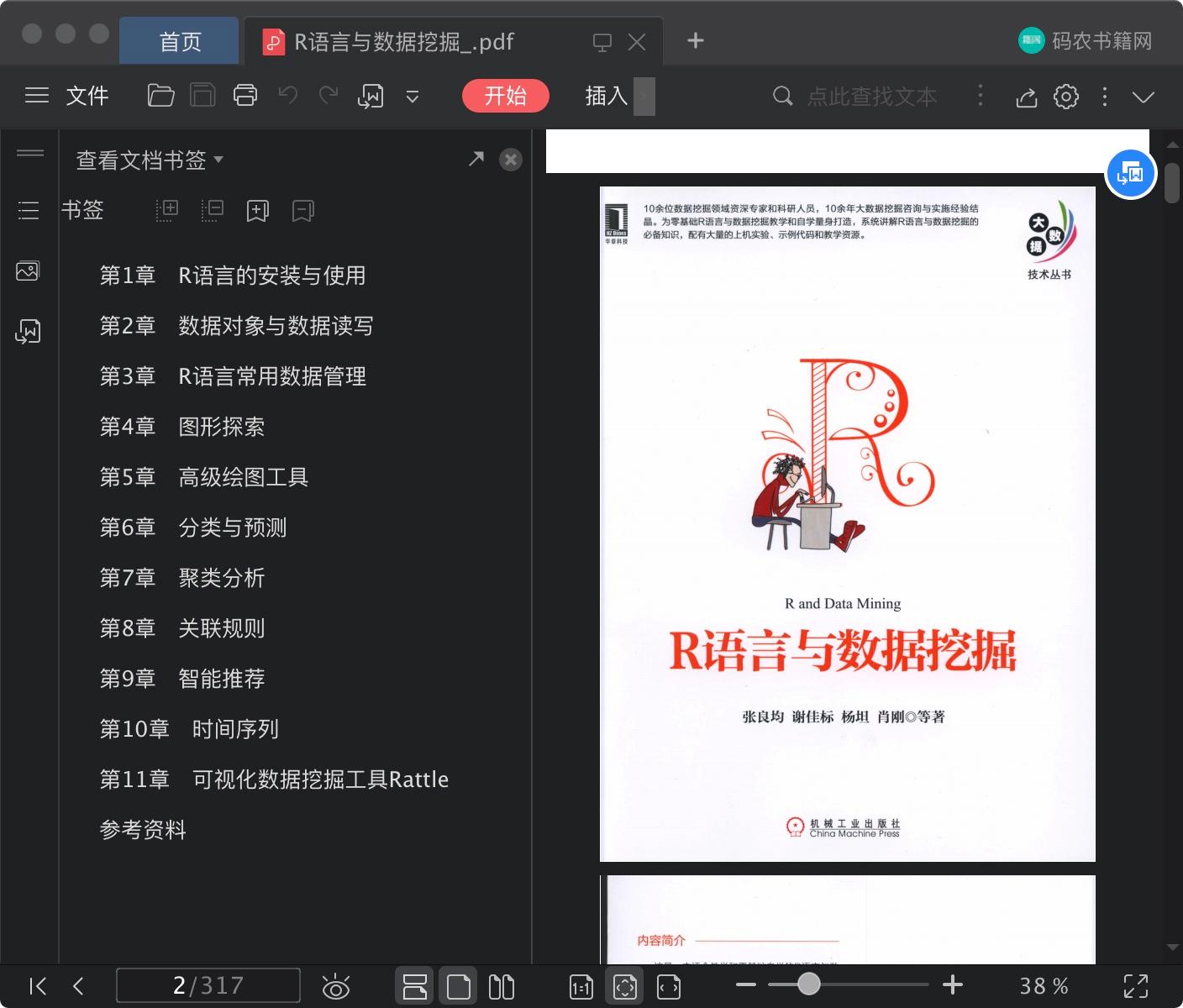Enable continuous scrolling view
Screen dimensions: 1183x1008
pyautogui.click(x=415, y=986)
